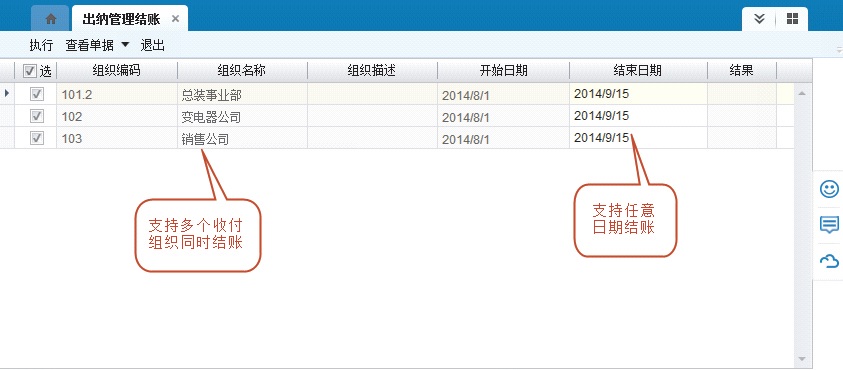The width and height of the screenshot is (843, 370).
Task: Click the 执行 toolbar button
Action: 41,45
